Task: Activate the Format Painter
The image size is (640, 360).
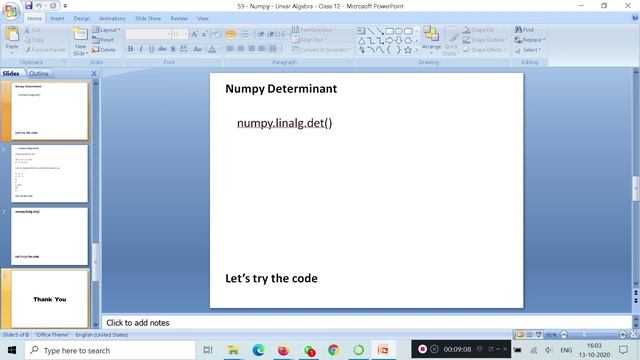Action: click(45, 50)
